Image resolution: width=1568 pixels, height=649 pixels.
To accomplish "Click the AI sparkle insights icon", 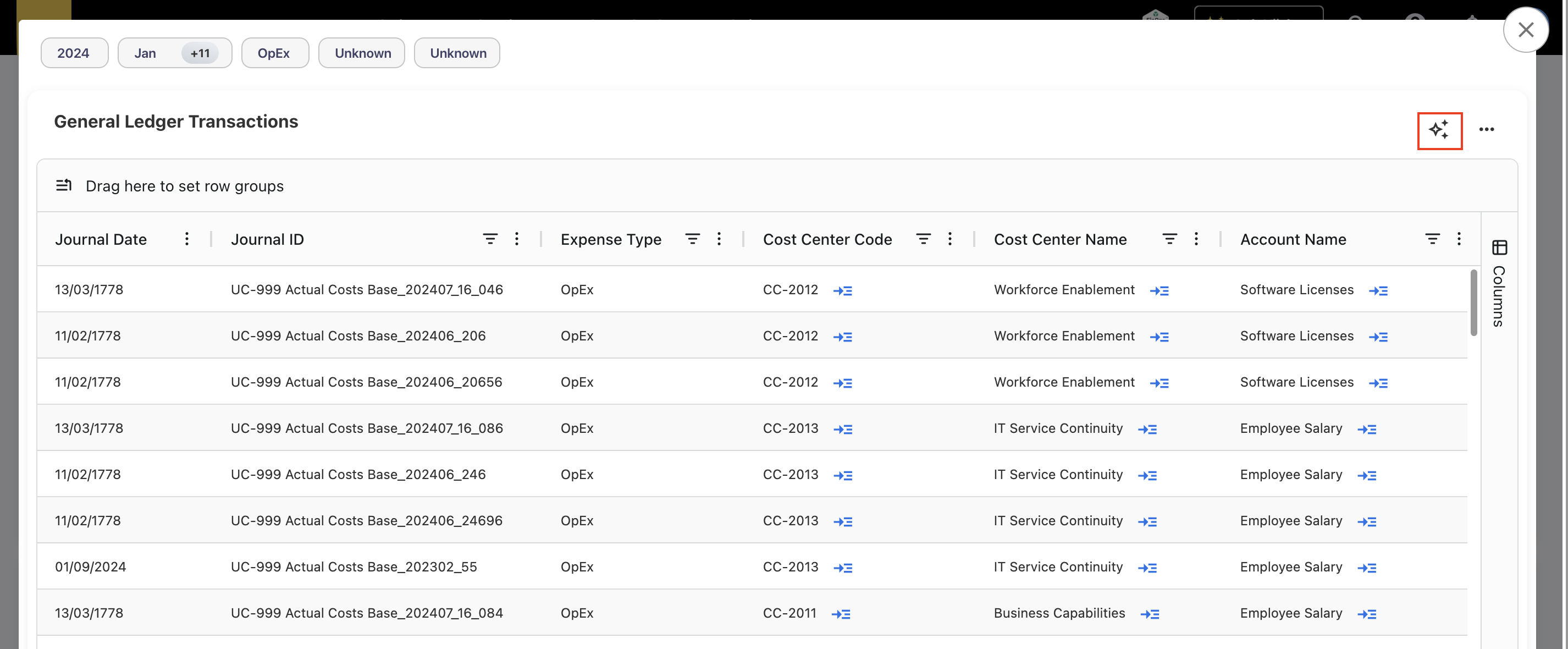I will (1439, 130).
